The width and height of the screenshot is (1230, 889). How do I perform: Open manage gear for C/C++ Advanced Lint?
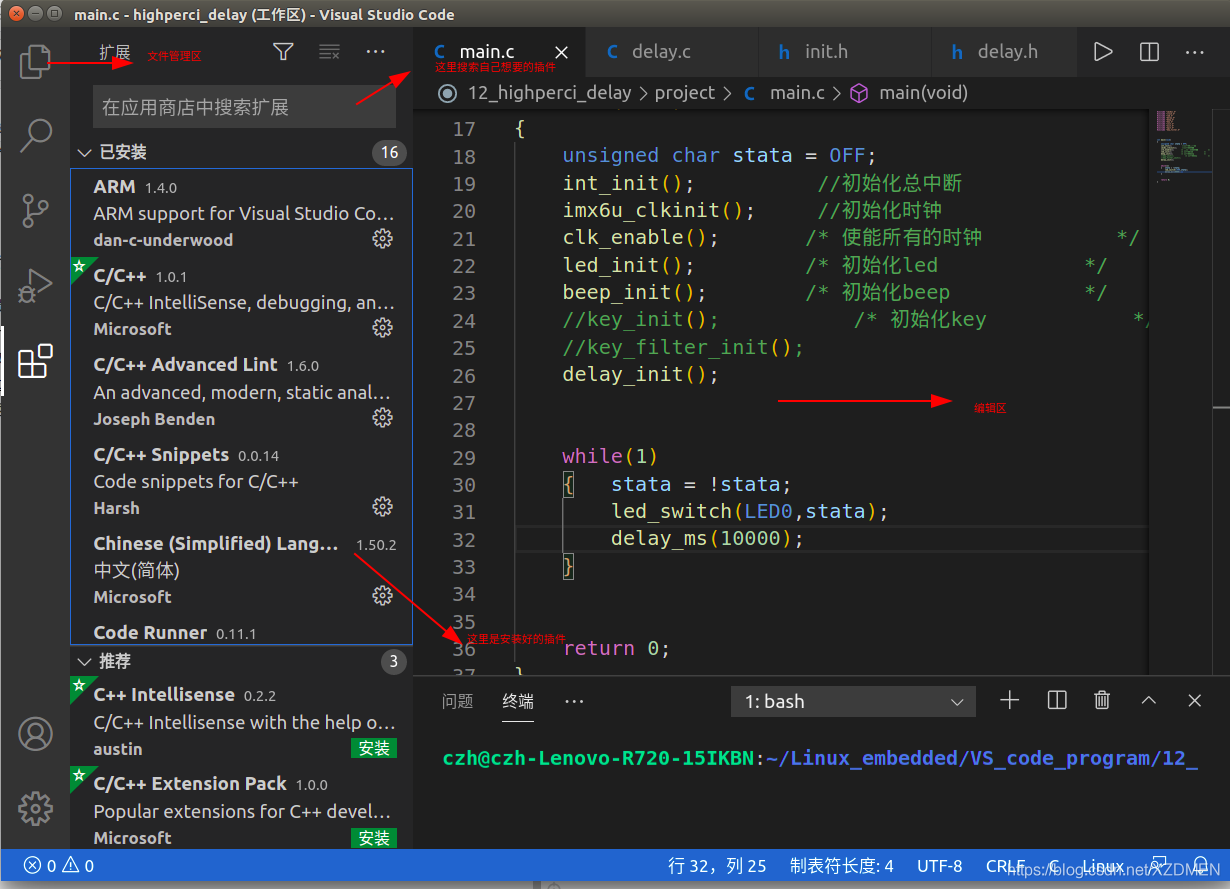pos(382,418)
